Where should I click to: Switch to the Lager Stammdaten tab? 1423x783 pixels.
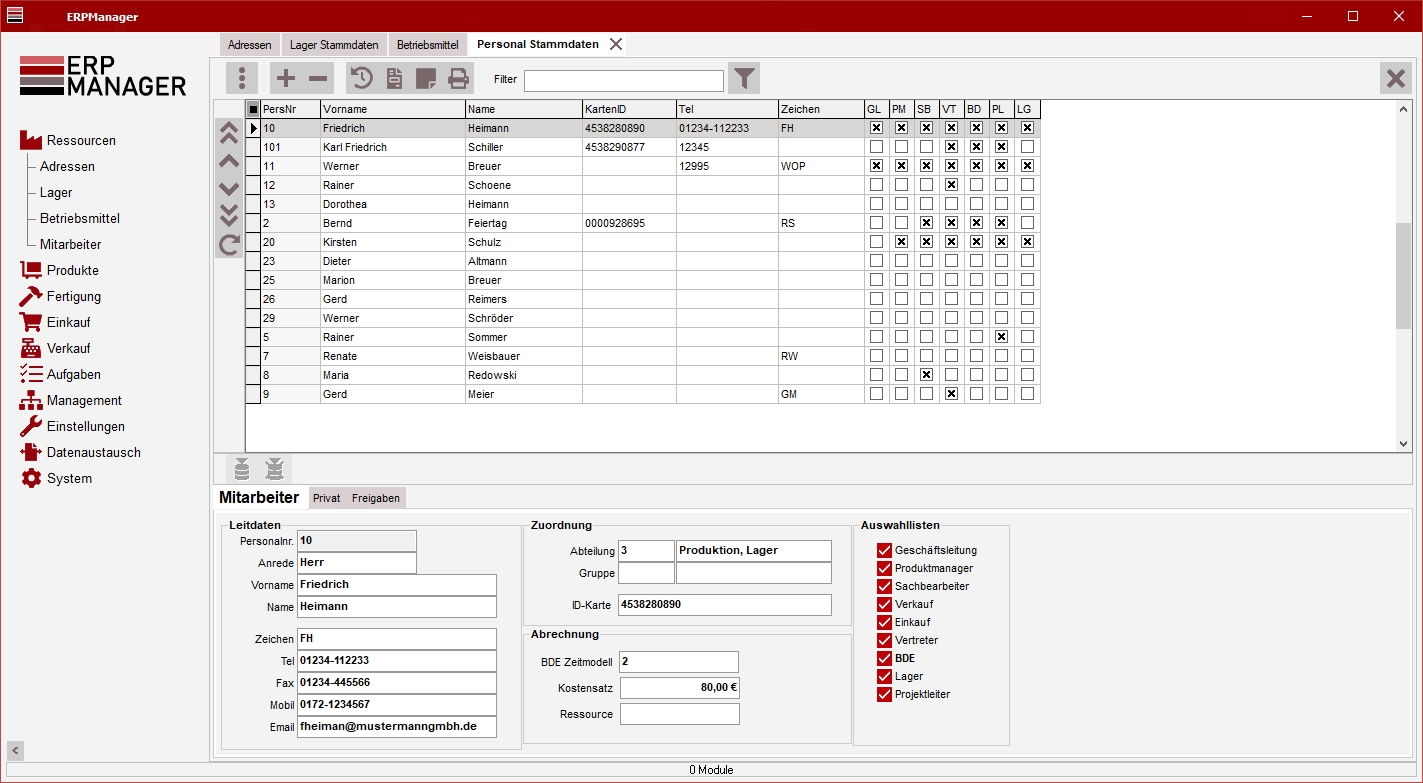334,45
